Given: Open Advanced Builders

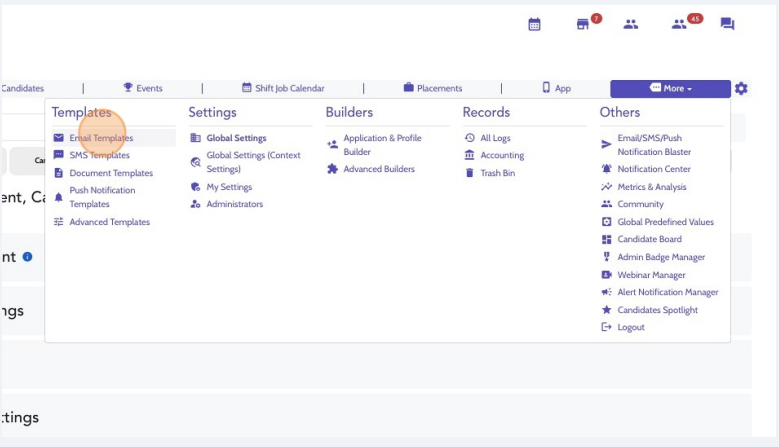Looking at the screenshot, I should tap(379, 169).
